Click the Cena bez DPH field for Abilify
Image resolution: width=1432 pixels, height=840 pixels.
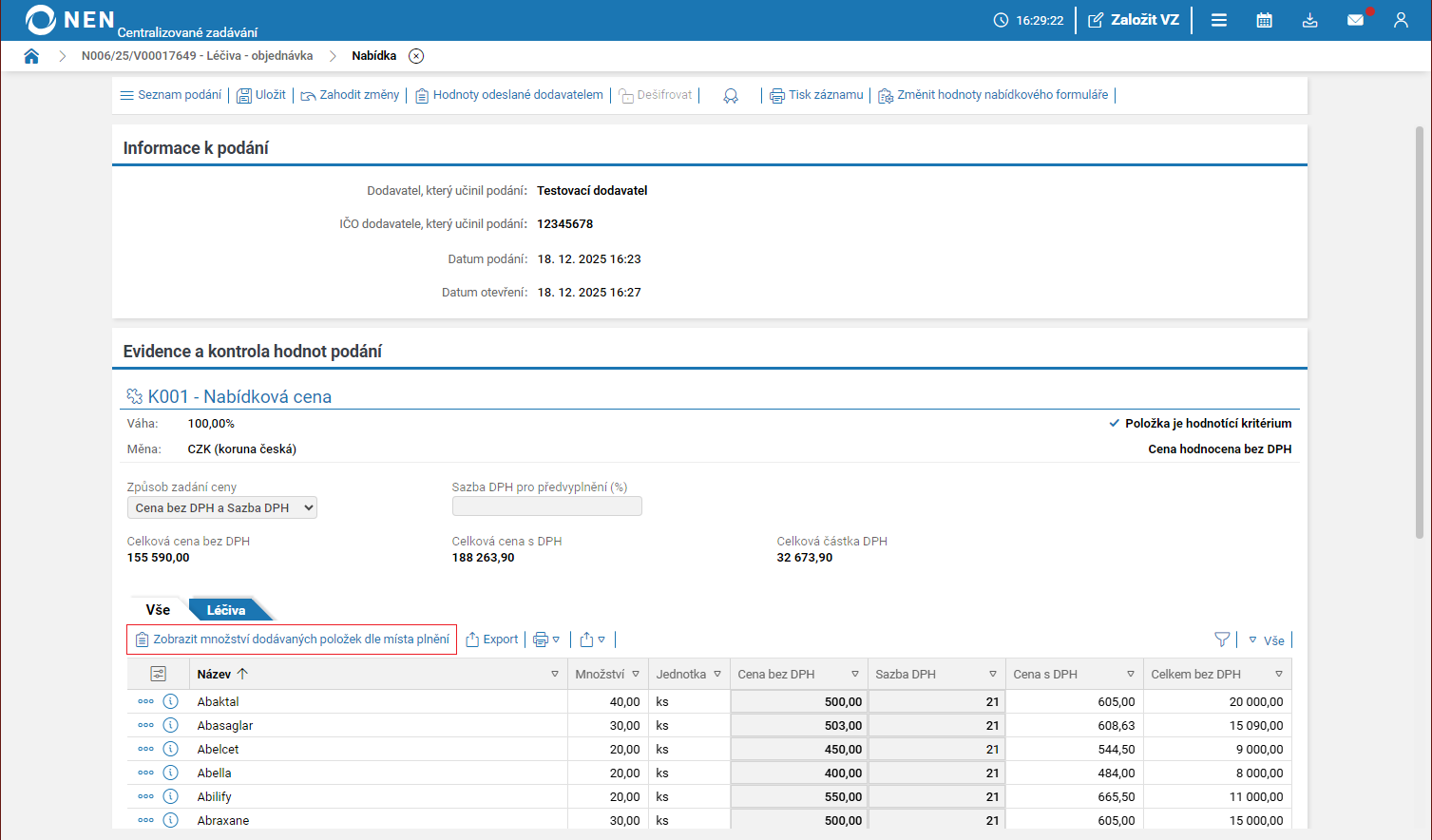click(x=798, y=796)
